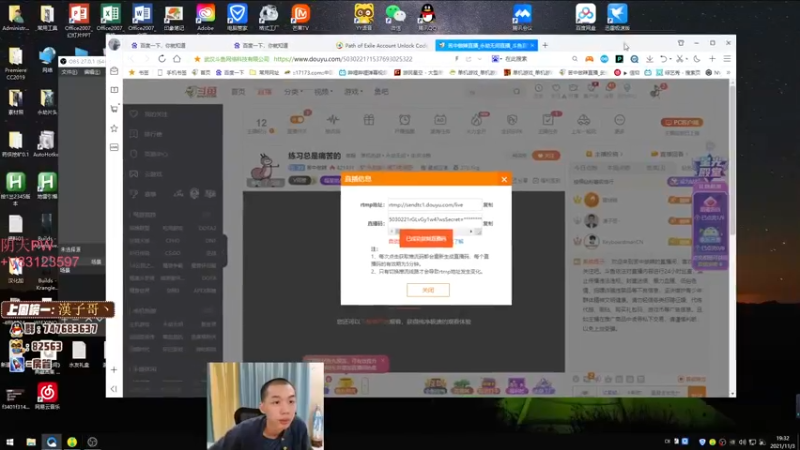800x450 pixels.
Task: Launch Xunlei blue bird desktop icon
Action: (x=617, y=17)
